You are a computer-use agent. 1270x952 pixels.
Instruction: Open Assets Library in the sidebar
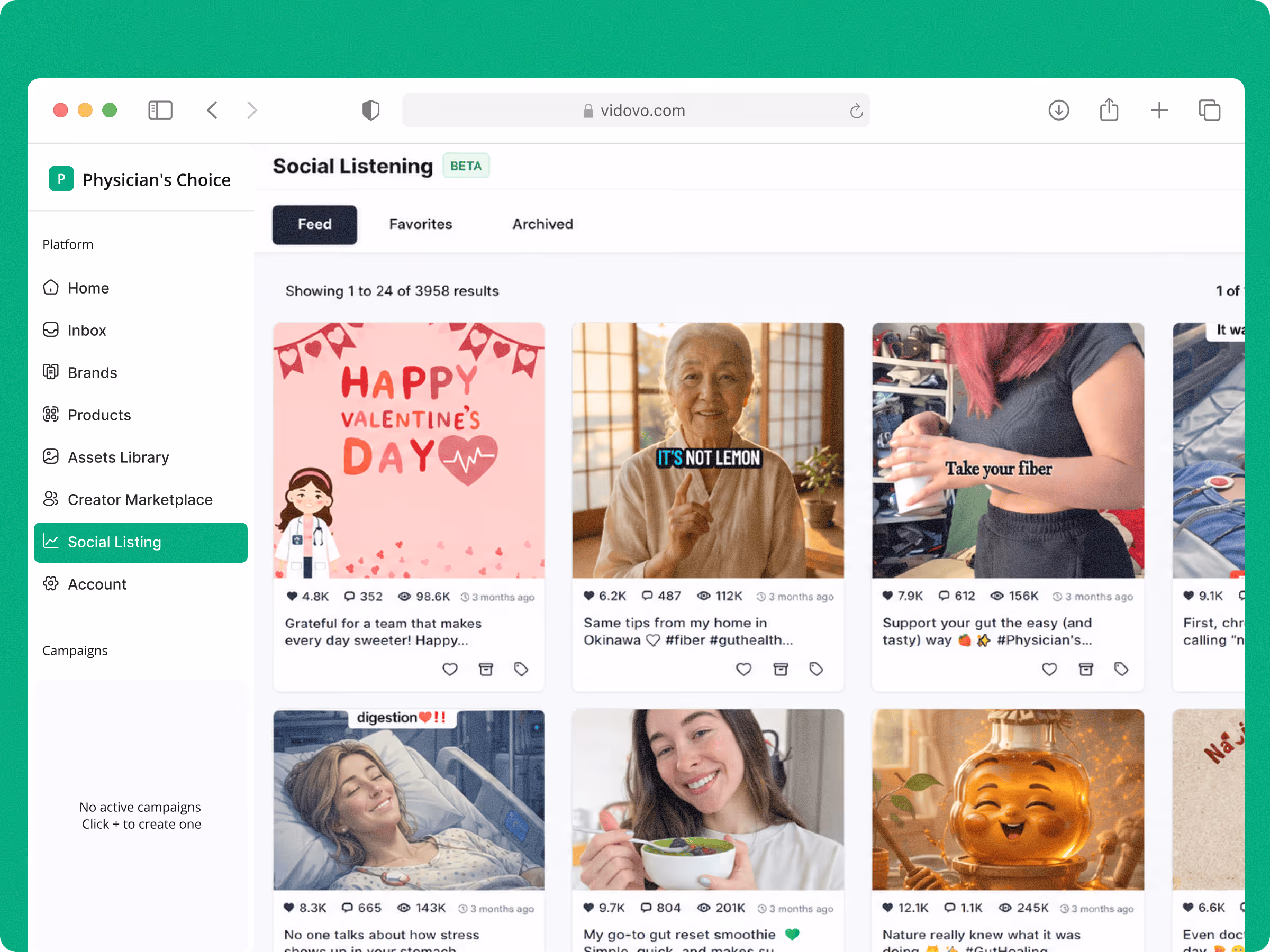click(141, 457)
